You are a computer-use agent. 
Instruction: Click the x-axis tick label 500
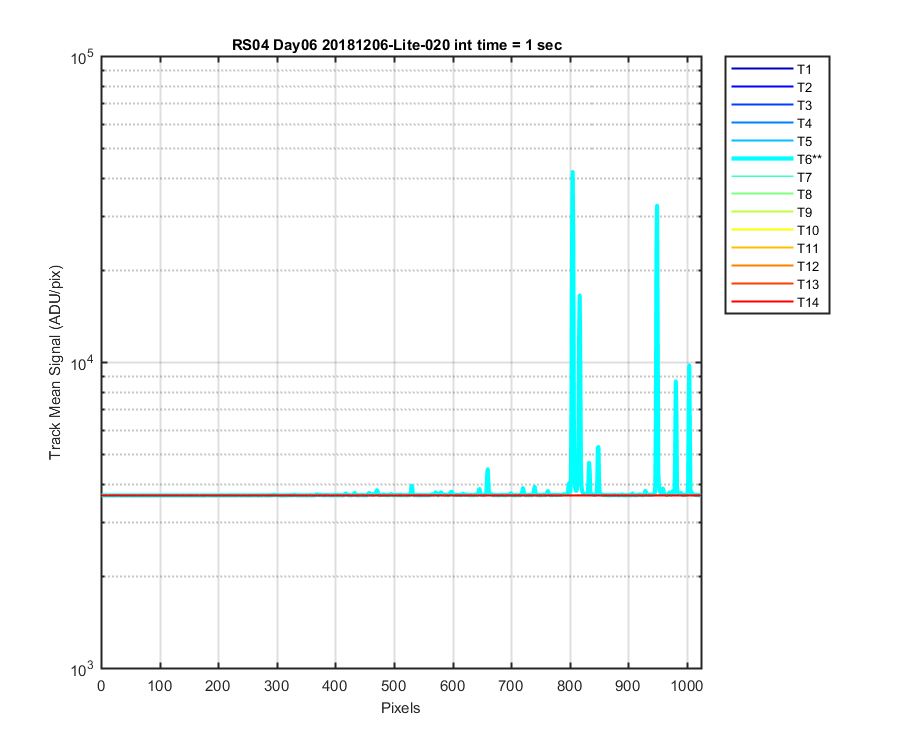[x=394, y=686]
